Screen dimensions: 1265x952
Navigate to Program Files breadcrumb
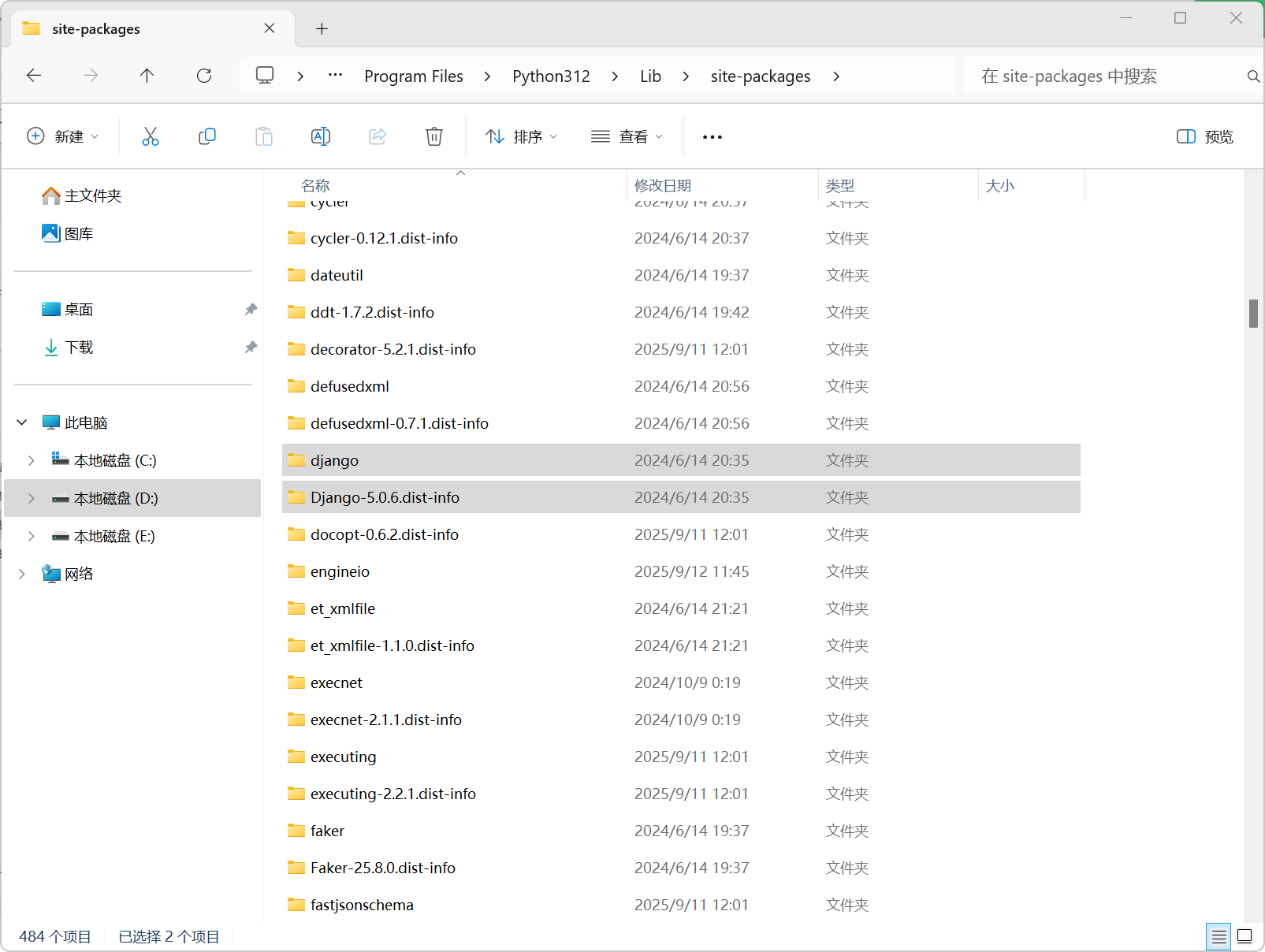click(414, 76)
